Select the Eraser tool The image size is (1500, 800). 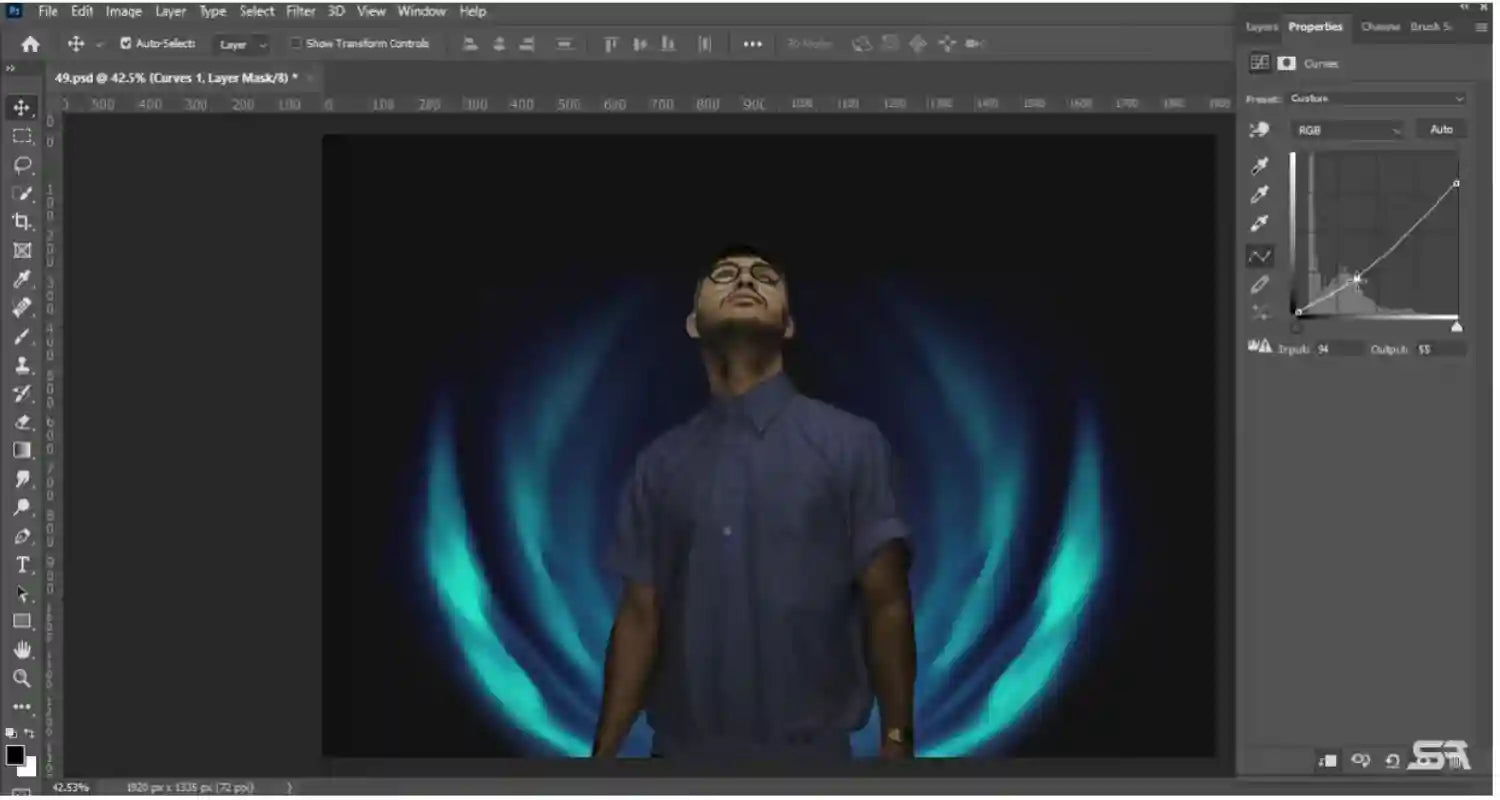(x=22, y=422)
